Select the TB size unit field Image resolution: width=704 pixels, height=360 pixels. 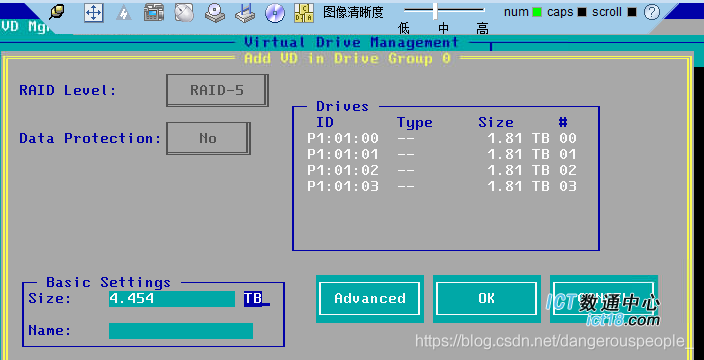(253, 299)
